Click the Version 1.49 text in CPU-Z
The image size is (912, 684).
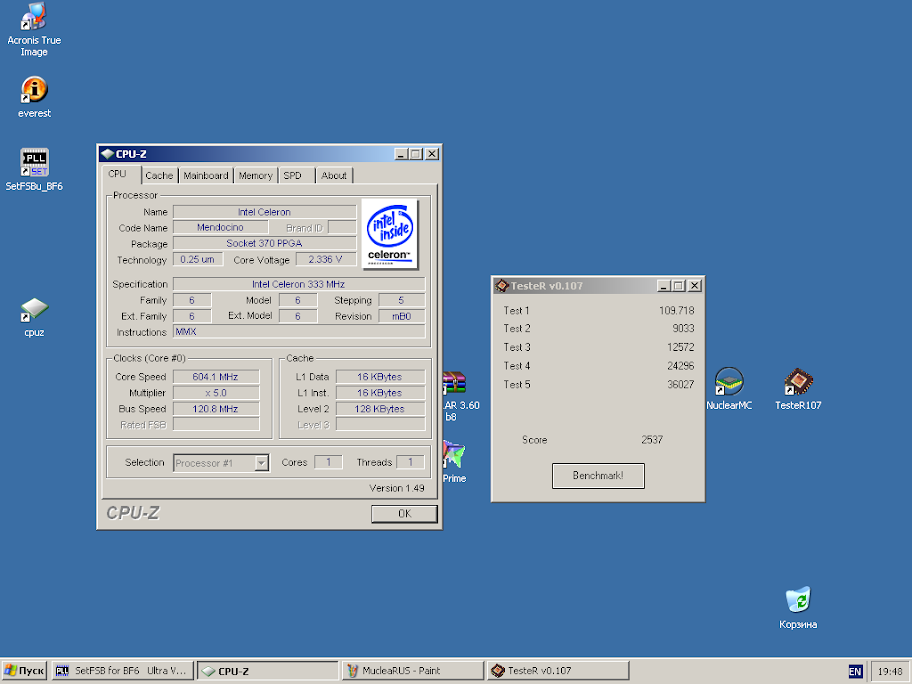pos(397,488)
